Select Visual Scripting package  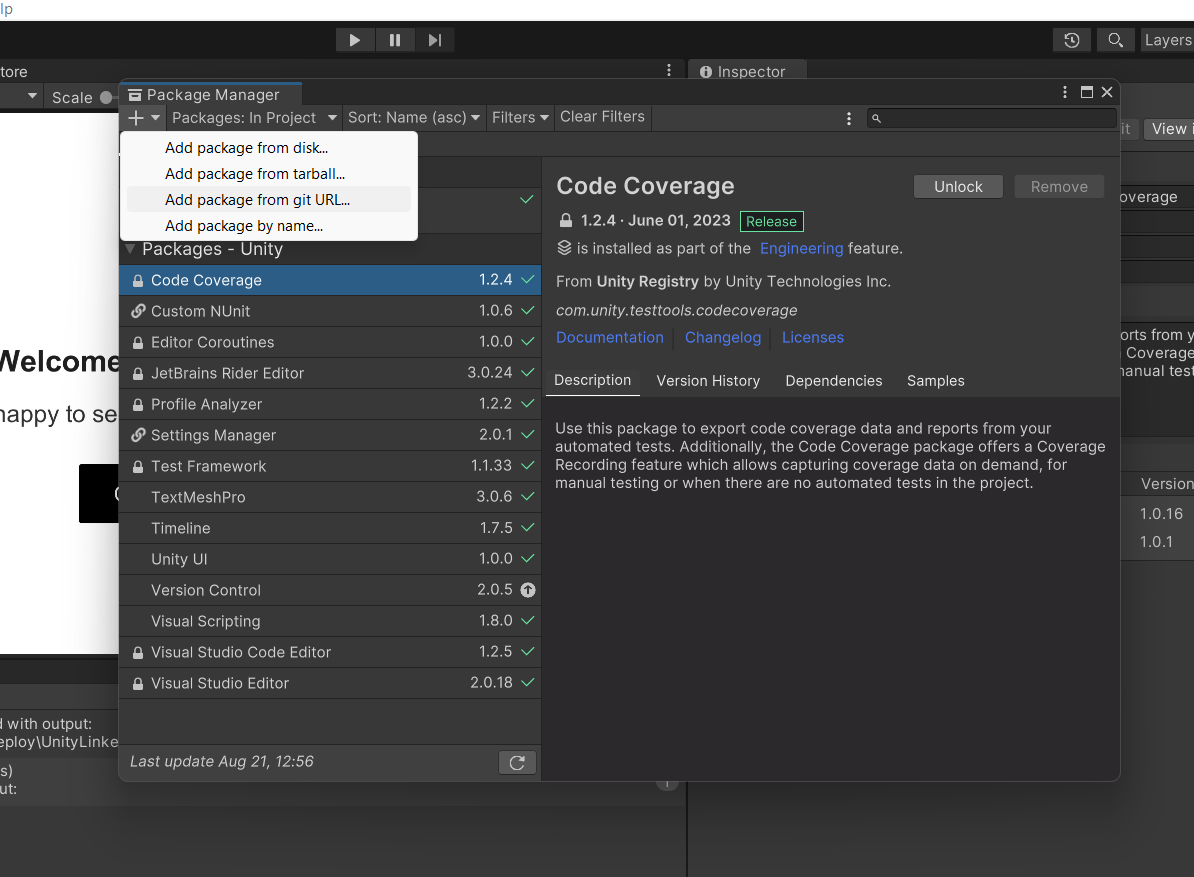tap(330, 621)
